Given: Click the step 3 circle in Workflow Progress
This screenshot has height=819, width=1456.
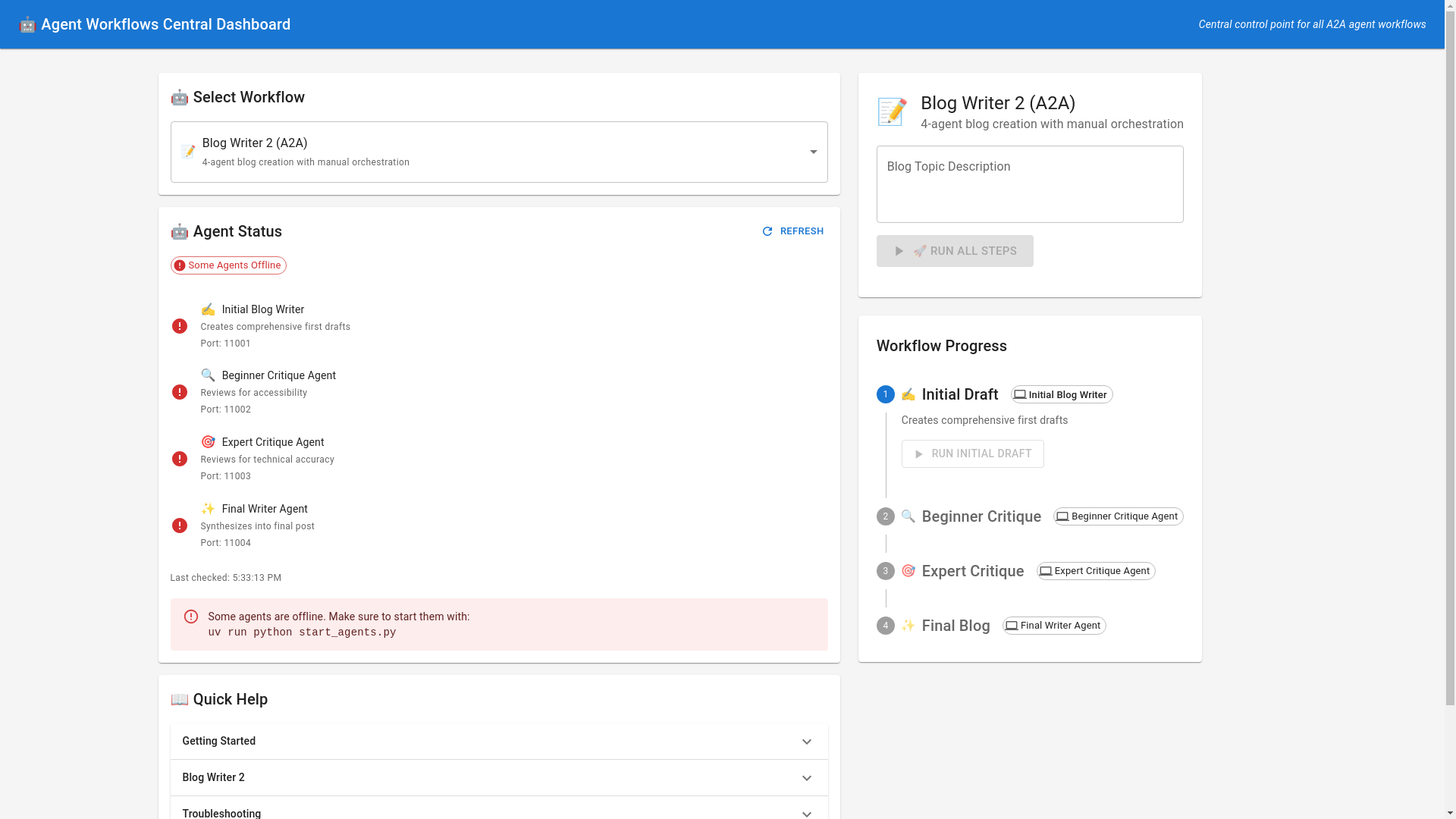Looking at the screenshot, I should (886, 571).
